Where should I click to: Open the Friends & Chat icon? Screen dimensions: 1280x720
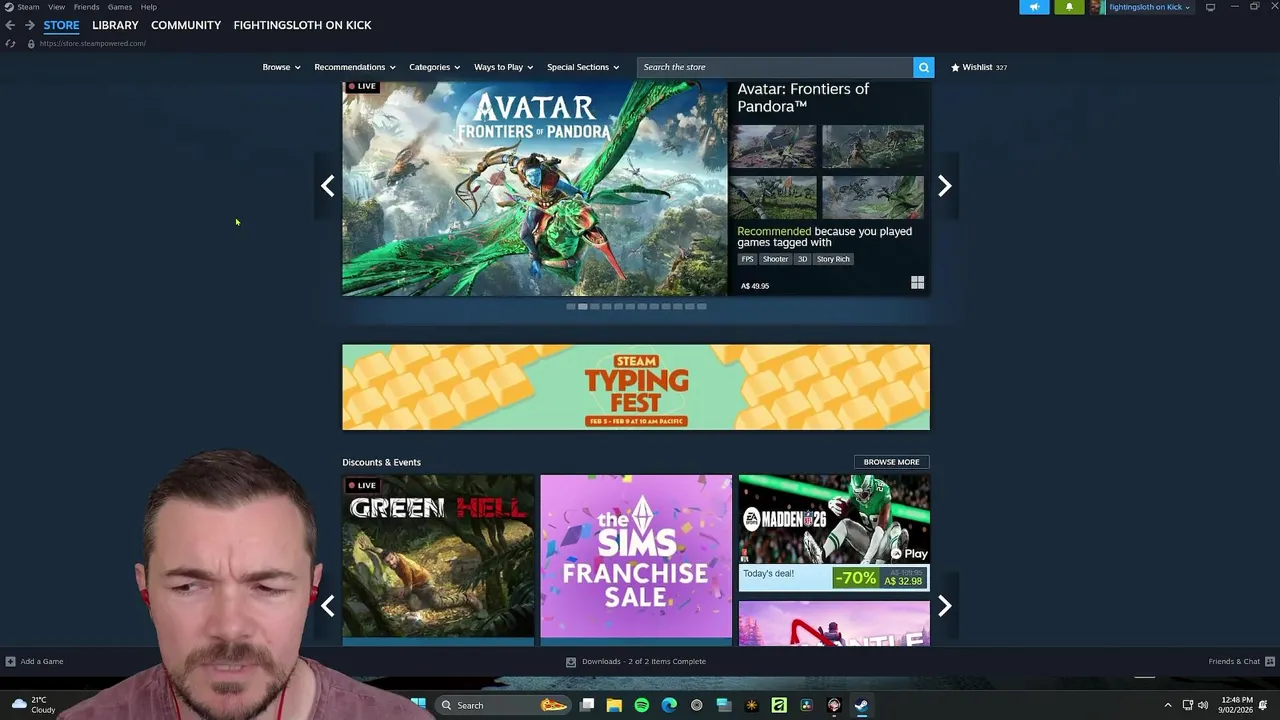click(x=1269, y=661)
